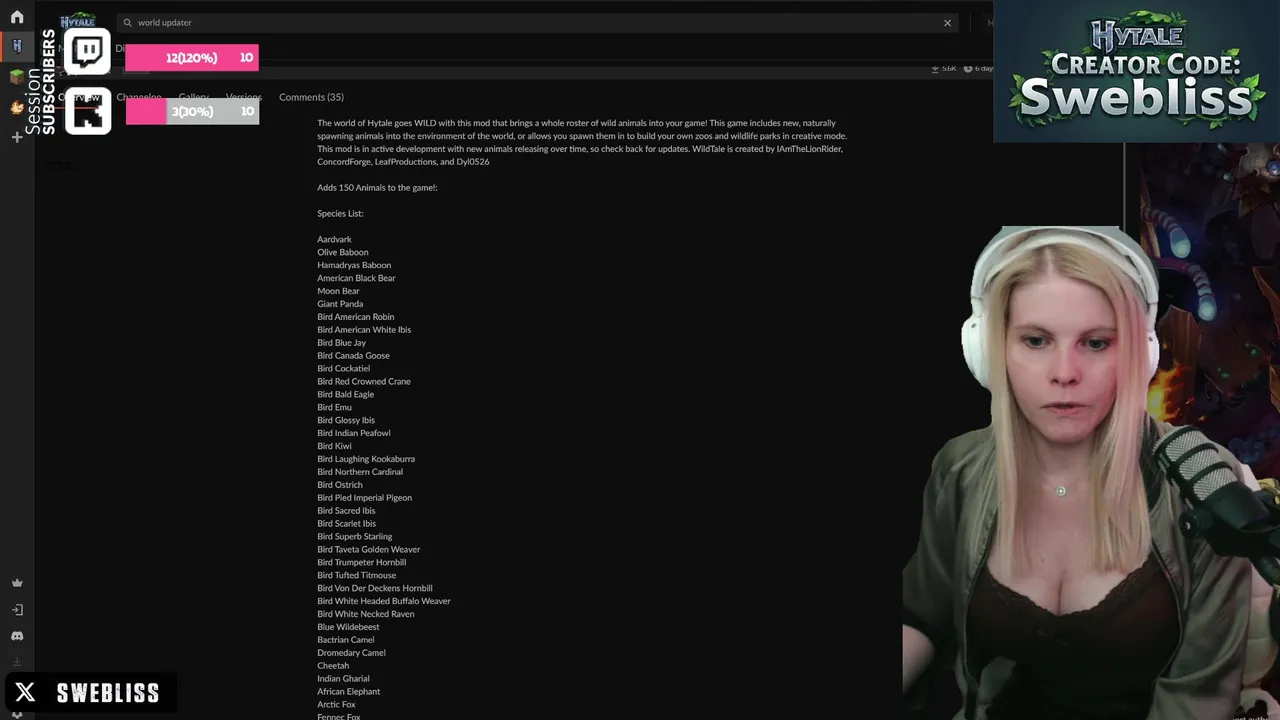The width and height of the screenshot is (1280, 720).
Task: Click the 'Bird Emu' entry
Action: point(335,408)
